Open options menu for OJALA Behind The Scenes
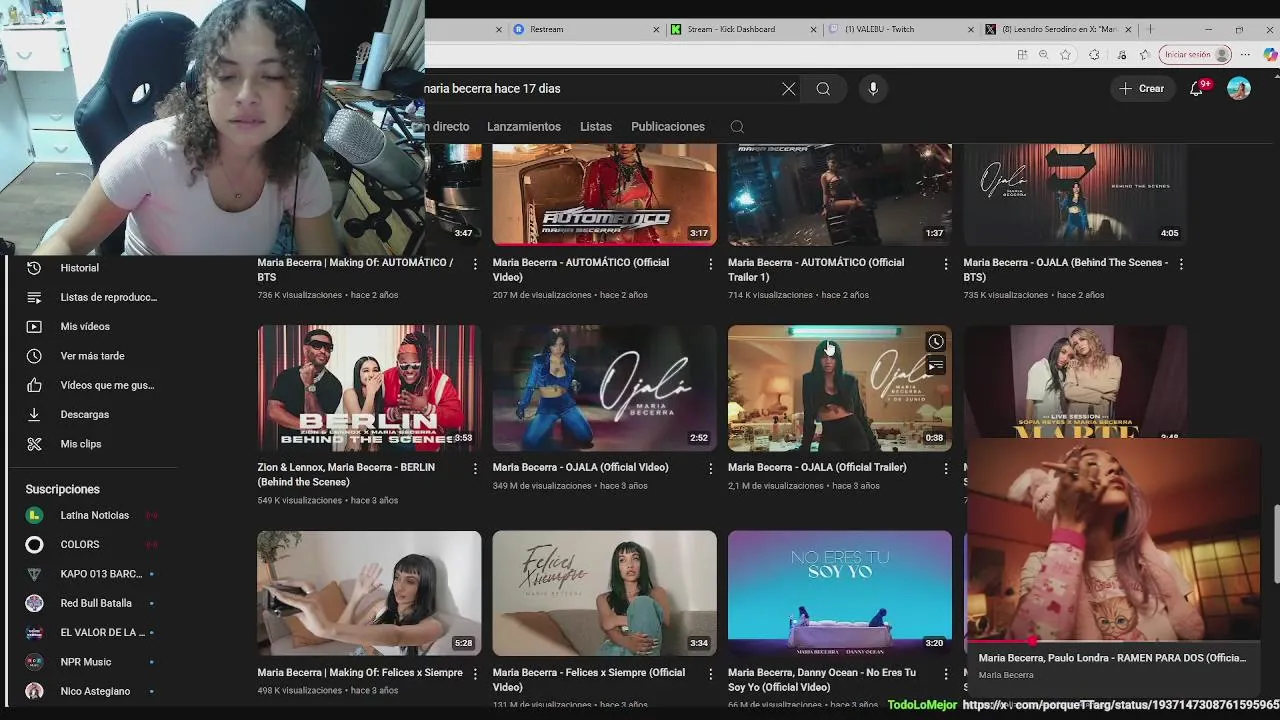 coord(1181,264)
